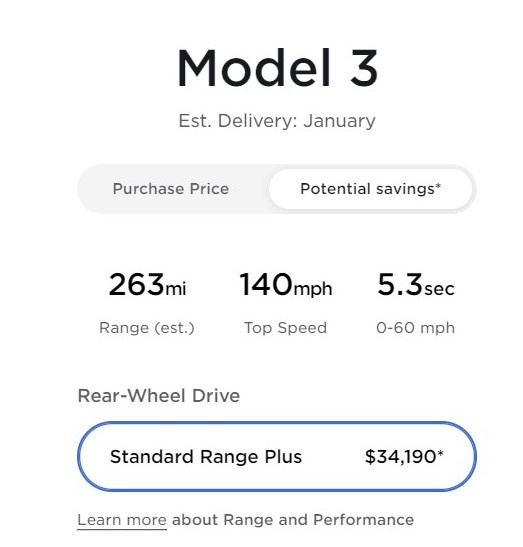Screen dimensions: 523x547
Task: Click the 140mph top speed figure
Action: pos(285,285)
